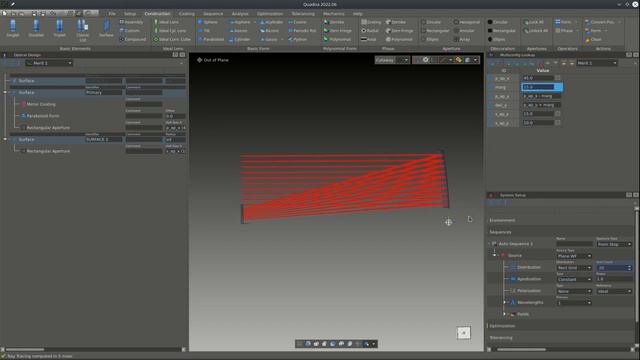The width and height of the screenshot is (640, 360).
Task: Add a Circular aperture
Action: click(431, 22)
